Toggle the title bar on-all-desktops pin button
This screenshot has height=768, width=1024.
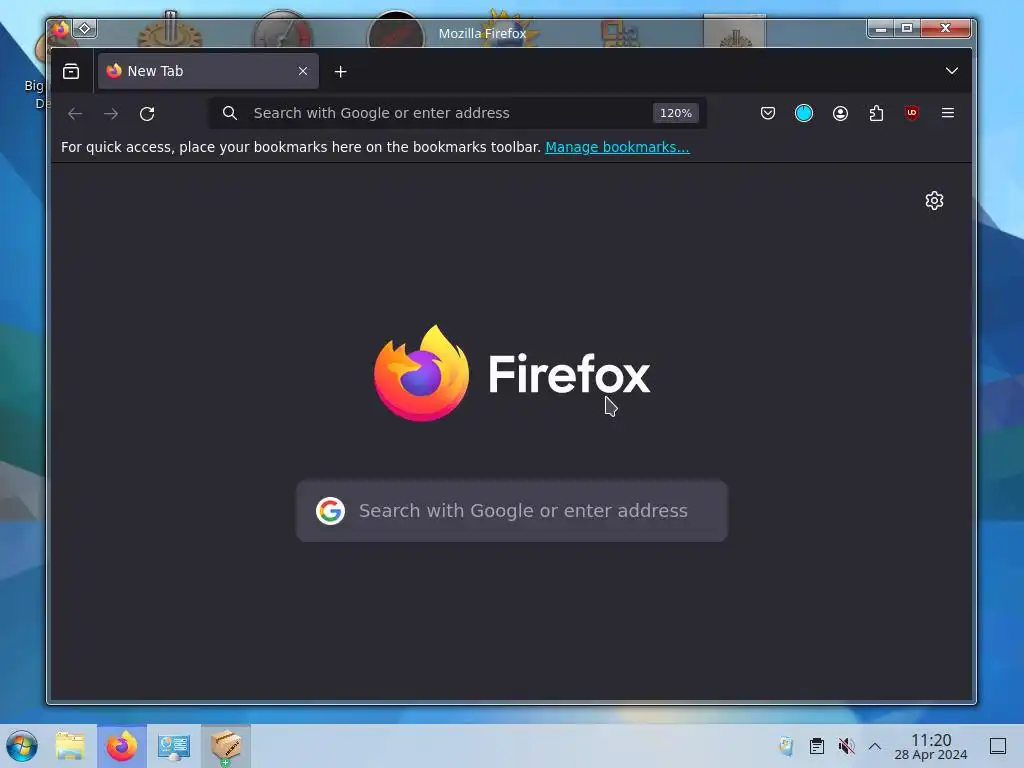tap(85, 29)
